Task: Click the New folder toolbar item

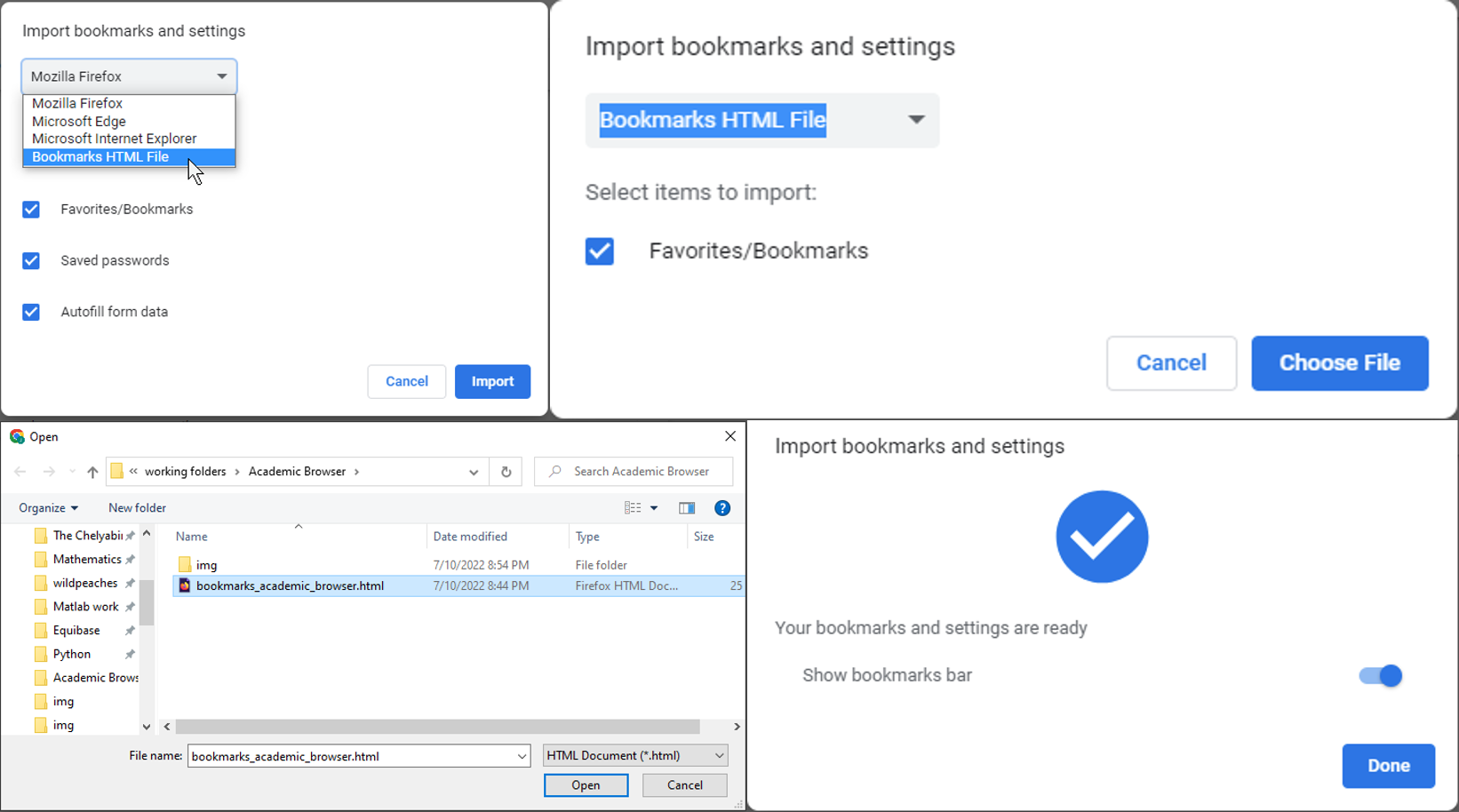Action: [137, 508]
